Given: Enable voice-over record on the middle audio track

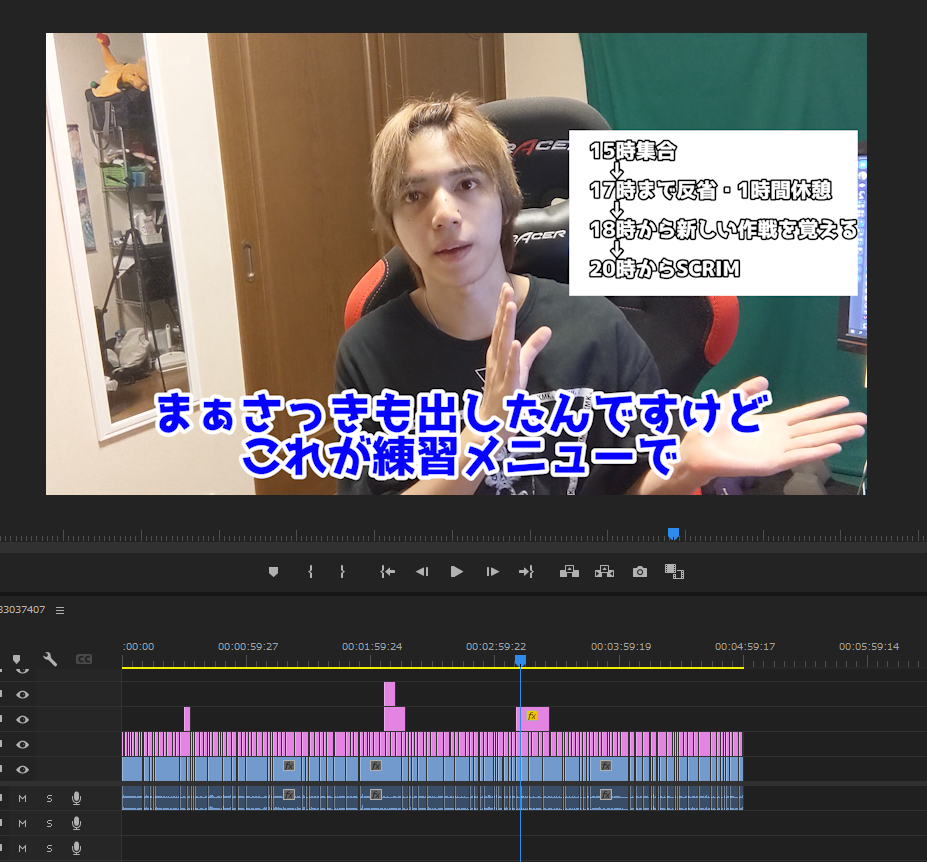Looking at the screenshot, I should coord(76,824).
